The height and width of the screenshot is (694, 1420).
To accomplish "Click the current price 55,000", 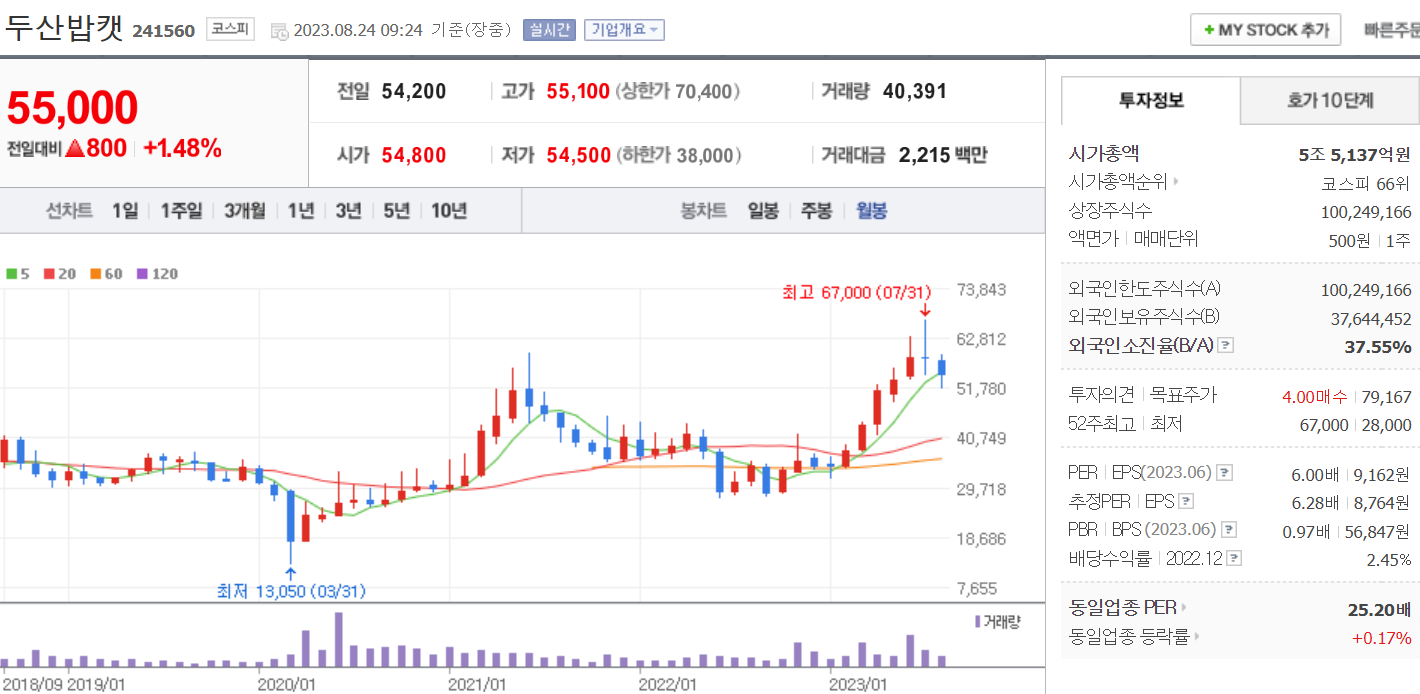I will pyautogui.click(x=72, y=107).
